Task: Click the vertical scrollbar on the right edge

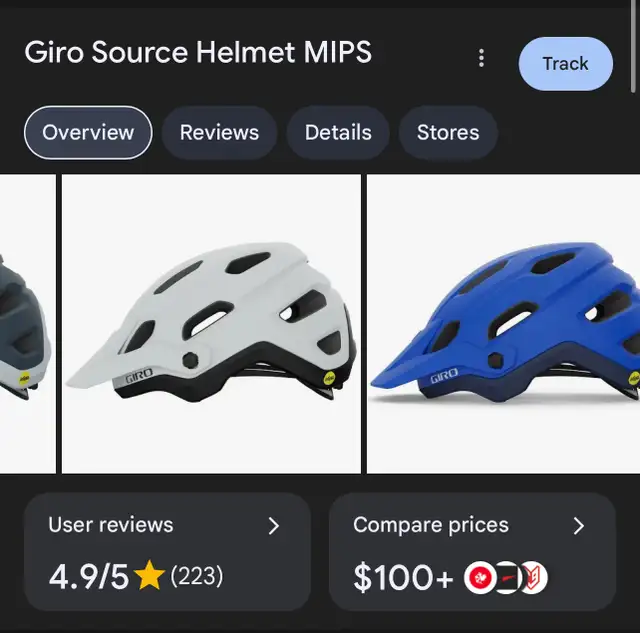Action: pos(633,46)
